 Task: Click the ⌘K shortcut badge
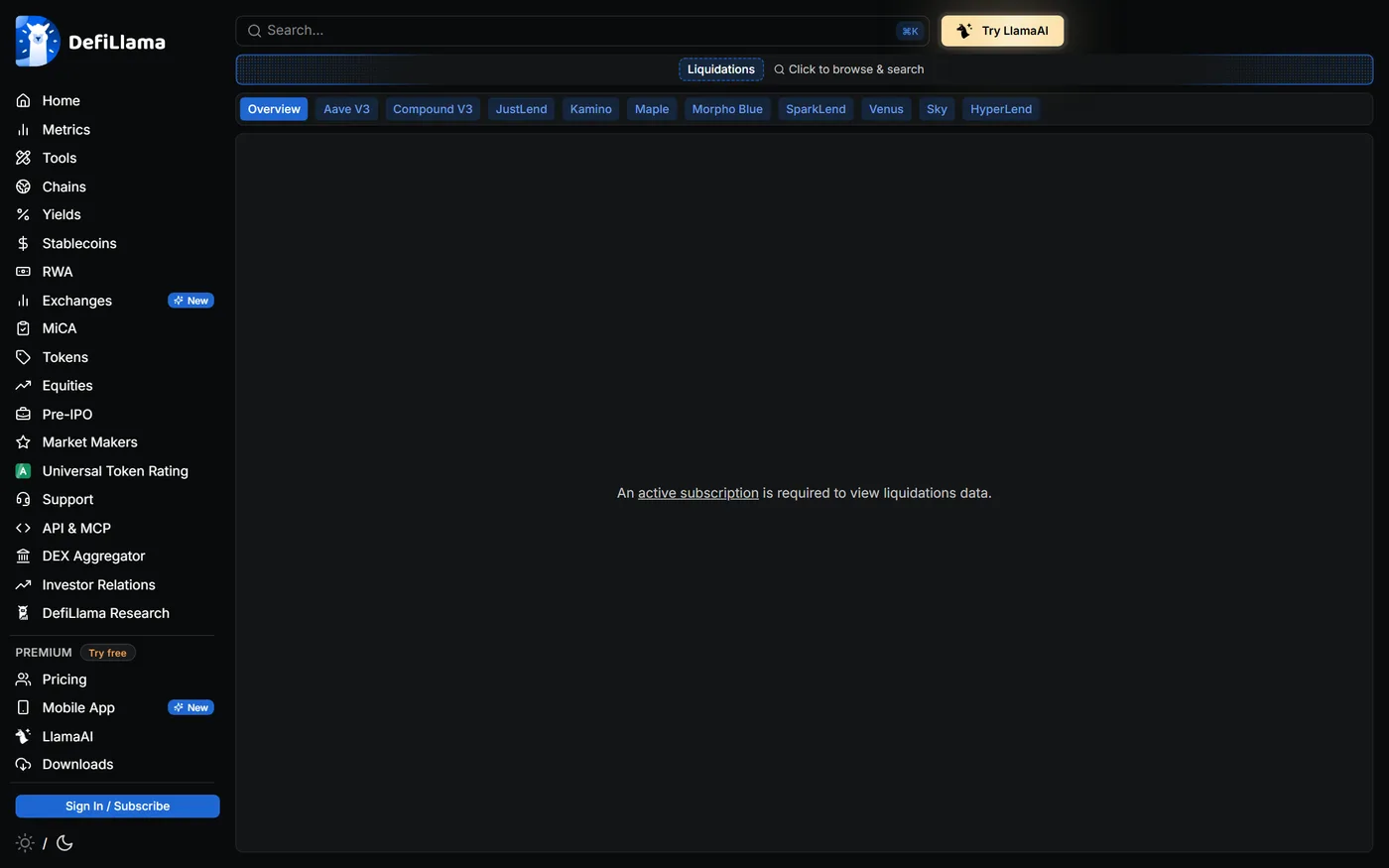point(910,31)
